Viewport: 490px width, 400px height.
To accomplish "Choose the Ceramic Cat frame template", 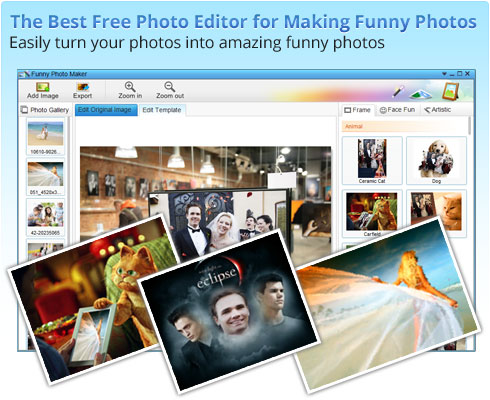I will (x=372, y=161).
